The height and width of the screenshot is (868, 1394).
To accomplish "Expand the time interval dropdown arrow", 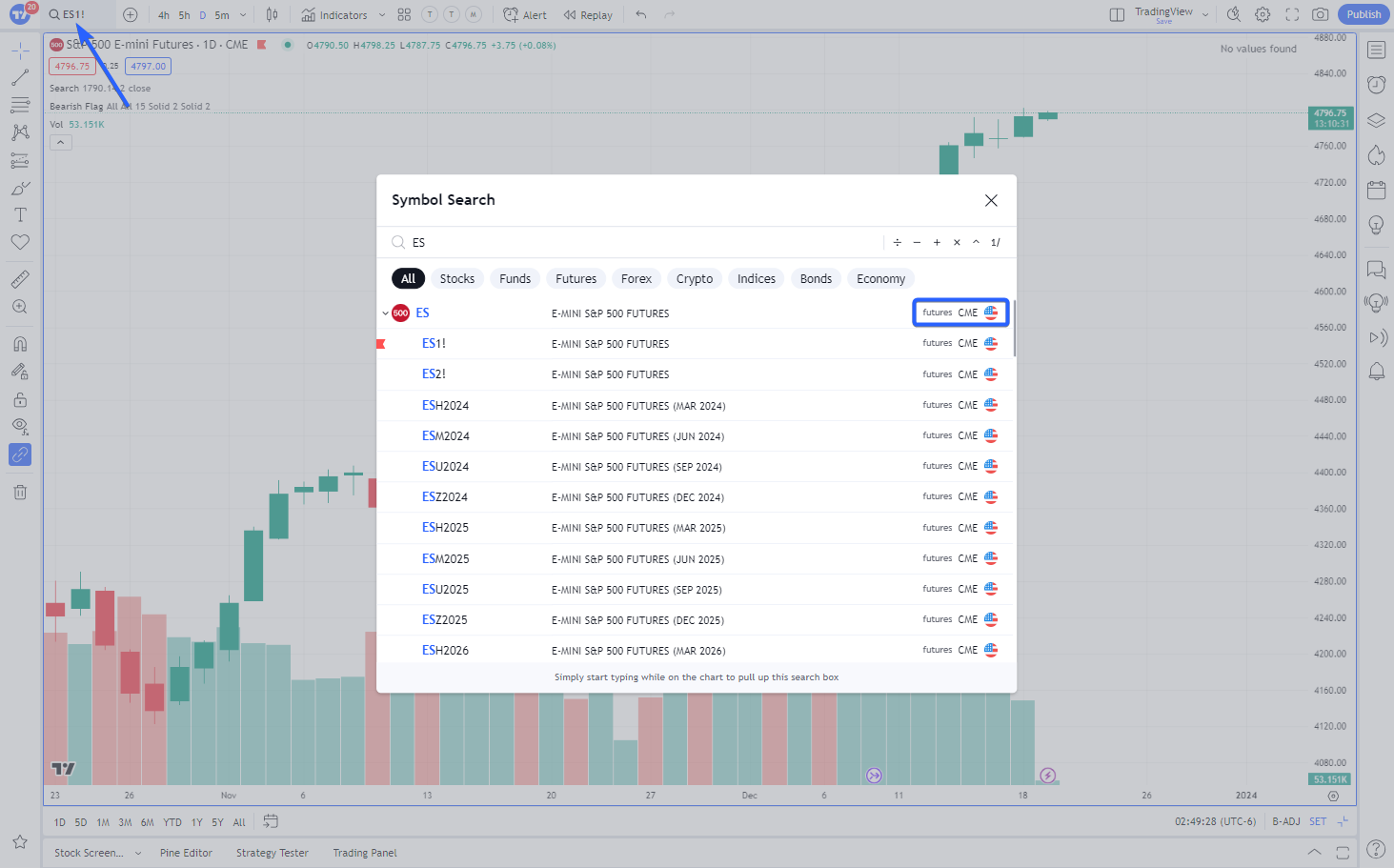I will (243, 15).
